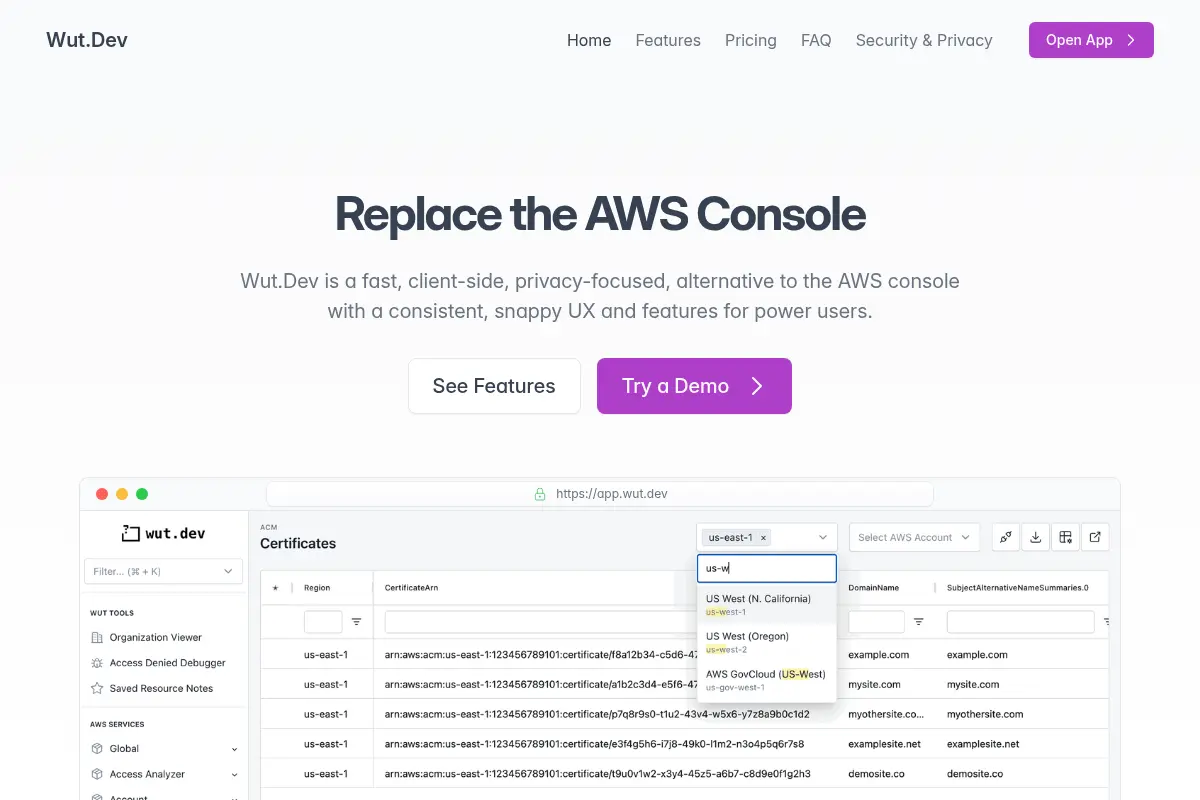The width and height of the screenshot is (1200, 800).
Task: Click the Certificates page title
Action: tap(298, 543)
